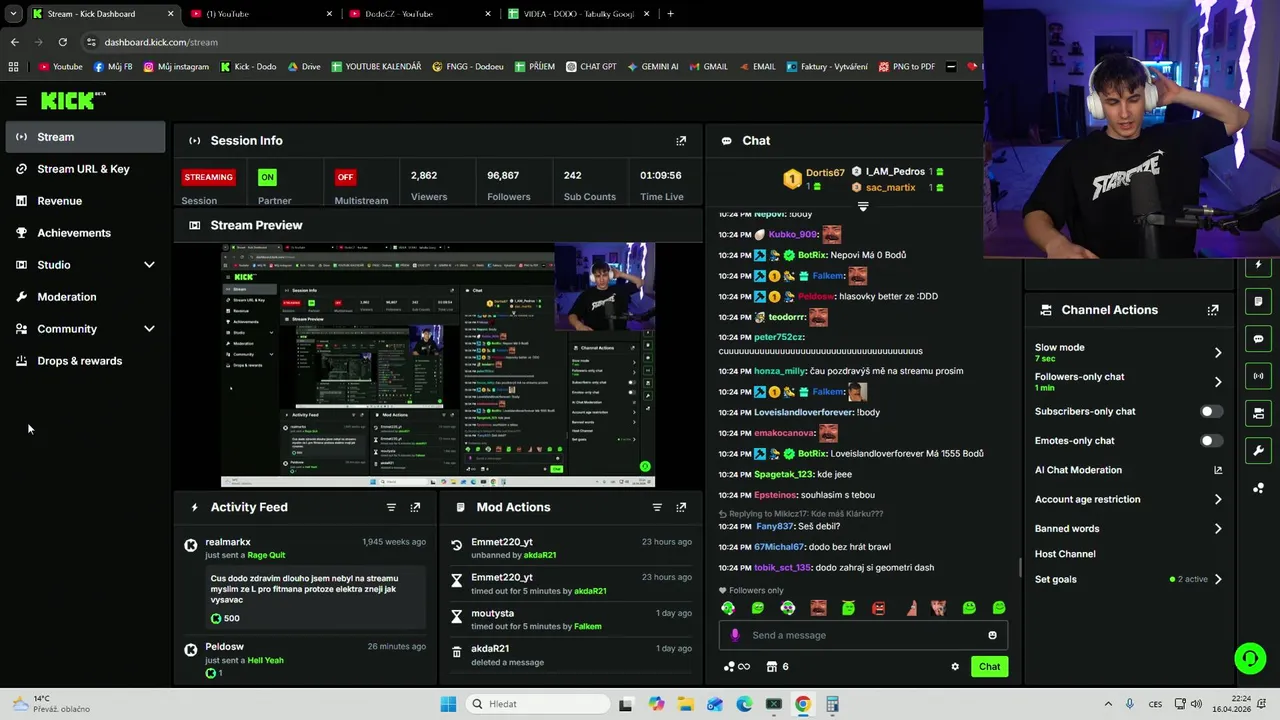Open AI Chat Moderation external link icon
Image resolution: width=1280 pixels, height=720 pixels.
point(1218,470)
